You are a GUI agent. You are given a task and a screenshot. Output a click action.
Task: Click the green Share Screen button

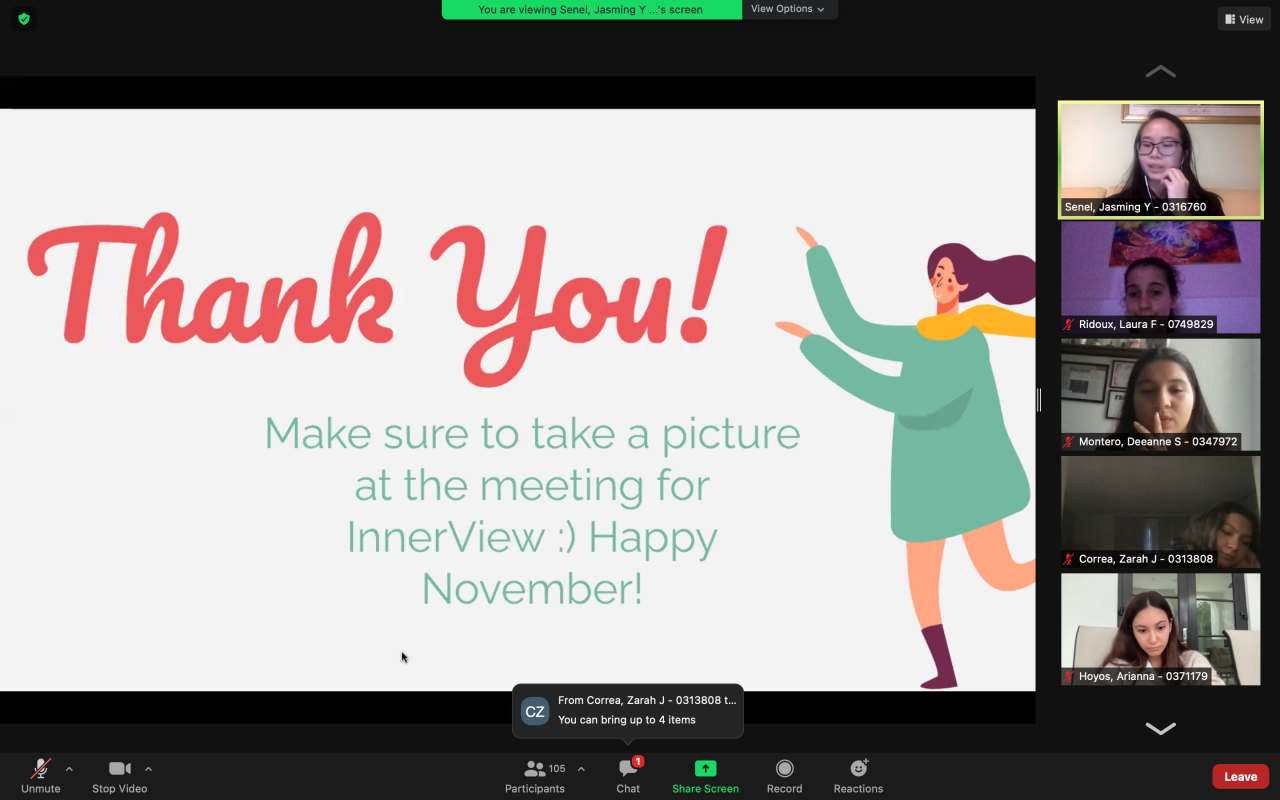tap(705, 775)
